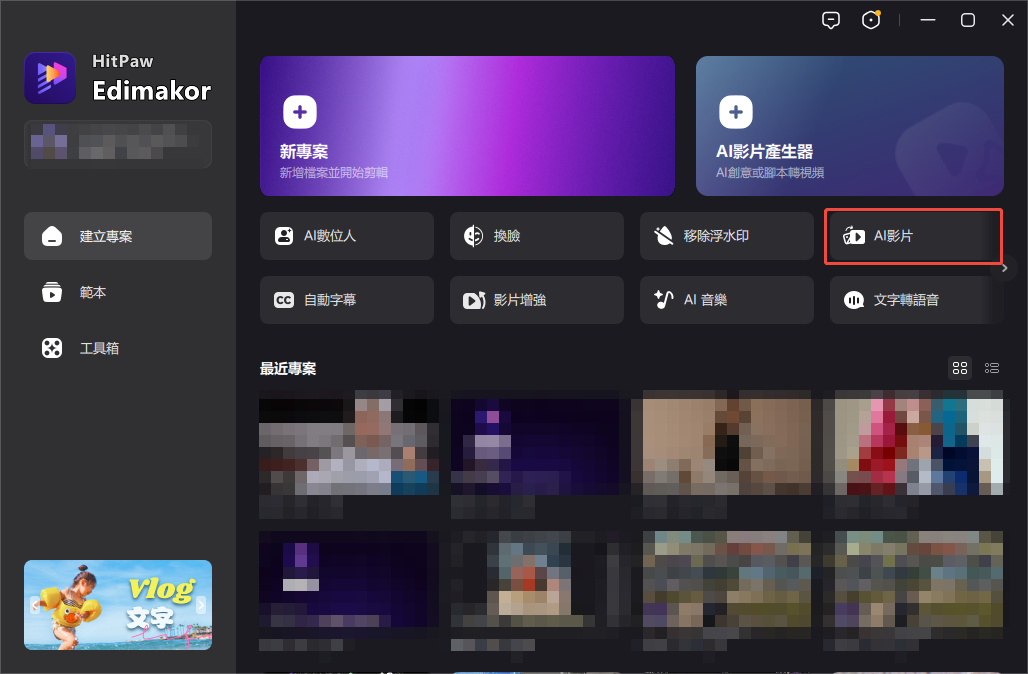Open the AI數位人 avatar tool
This screenshot has height=674, width=1028.
(346, 236)
